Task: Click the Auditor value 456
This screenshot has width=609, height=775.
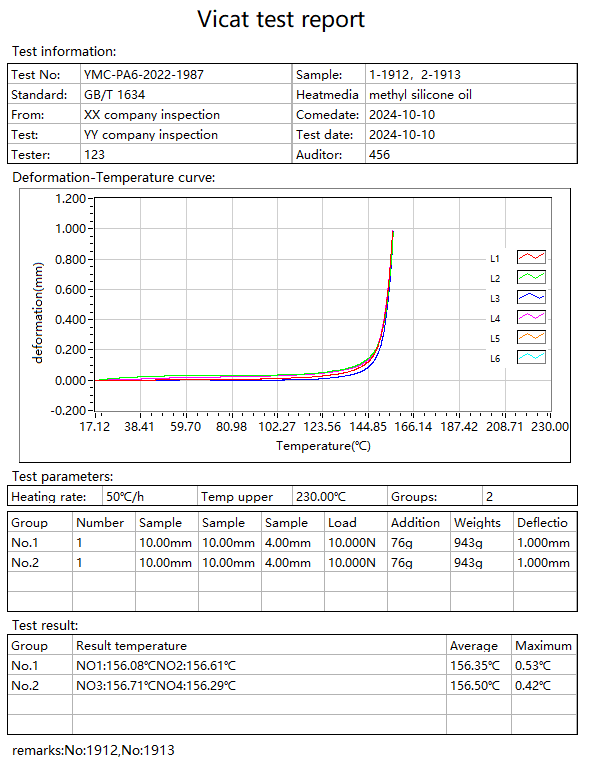Action: pos(380,155)
